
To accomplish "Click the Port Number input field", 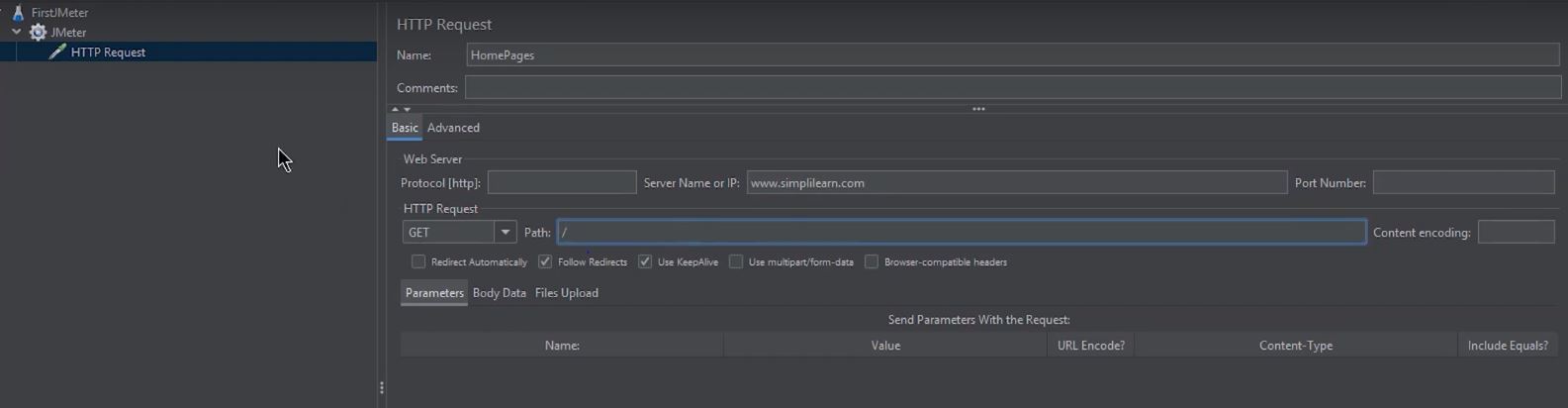I will click(1462, 183).
